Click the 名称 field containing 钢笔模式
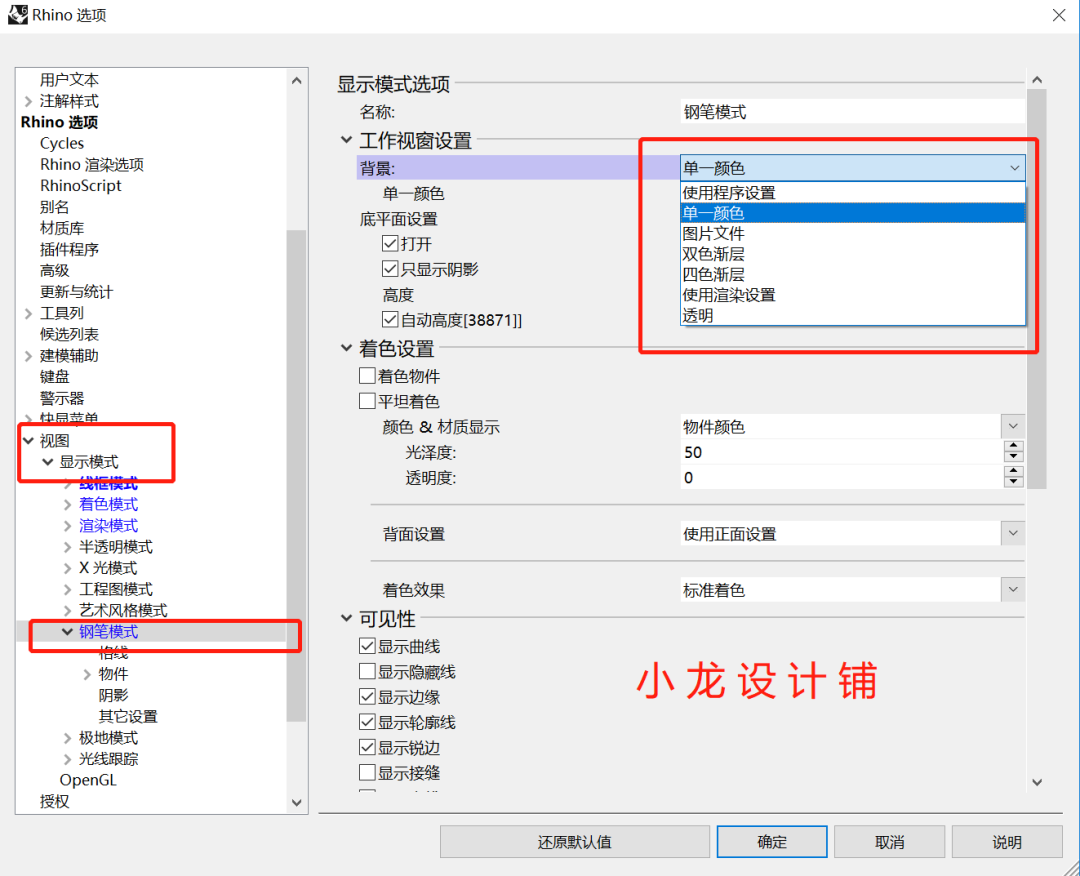The width and height of the screenshot is (1080, 876). (x=852, y=112)
